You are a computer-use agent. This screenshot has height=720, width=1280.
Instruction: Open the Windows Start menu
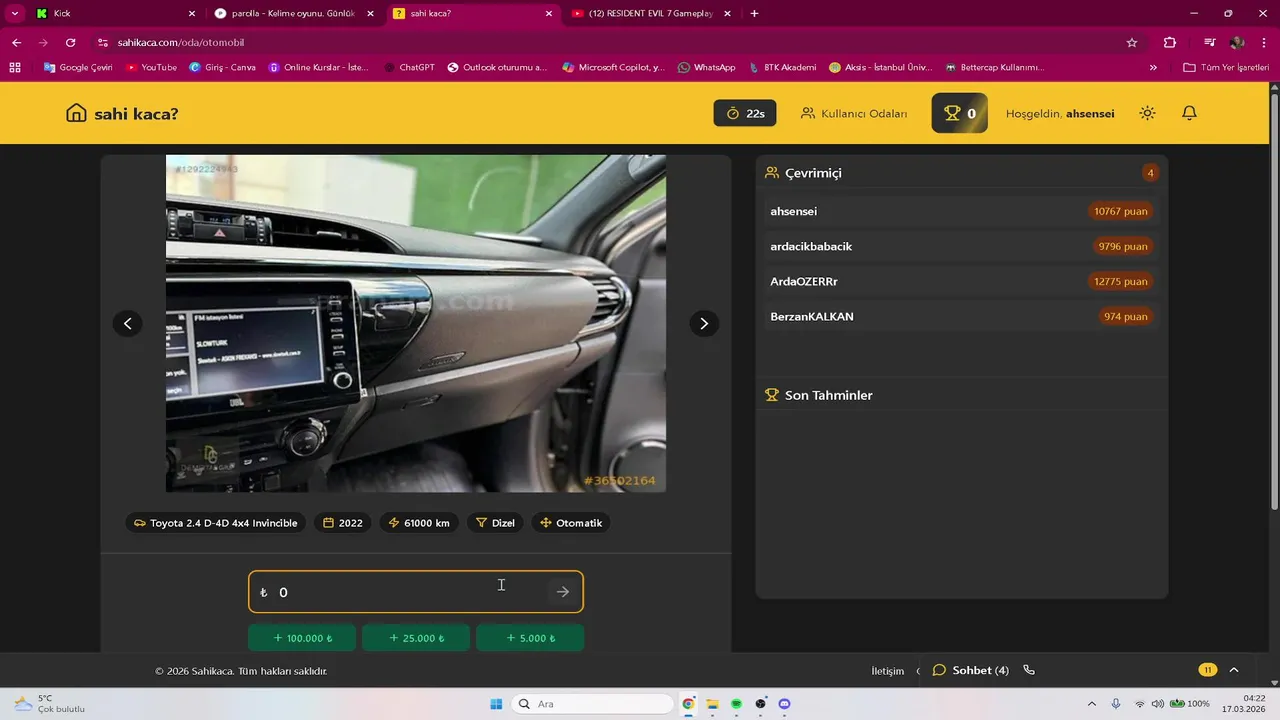coord(496,704)
